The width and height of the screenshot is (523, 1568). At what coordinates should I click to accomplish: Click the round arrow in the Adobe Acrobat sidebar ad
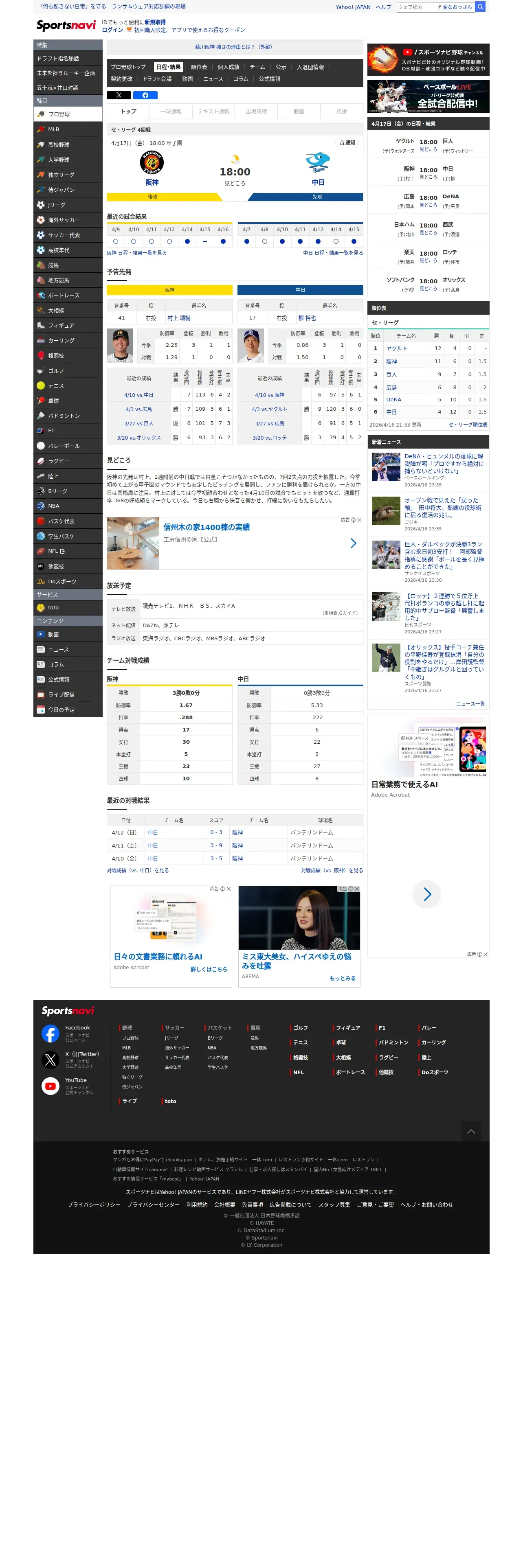pos(427,894)
